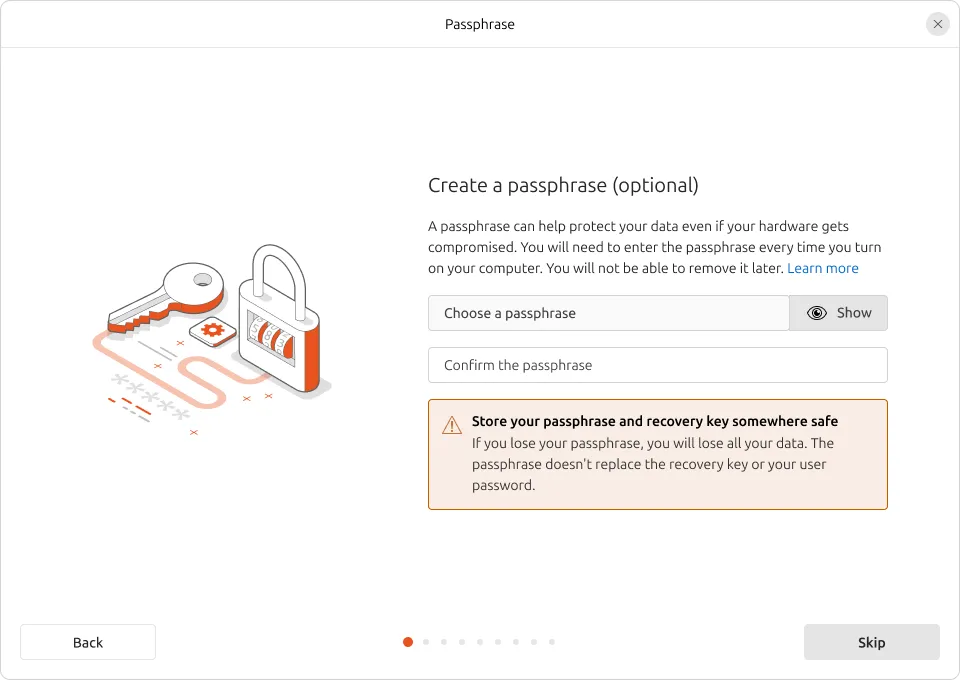960x680 pixels.
Task: Click the bold Store your passphrase warning text
Action: point(654,421)
